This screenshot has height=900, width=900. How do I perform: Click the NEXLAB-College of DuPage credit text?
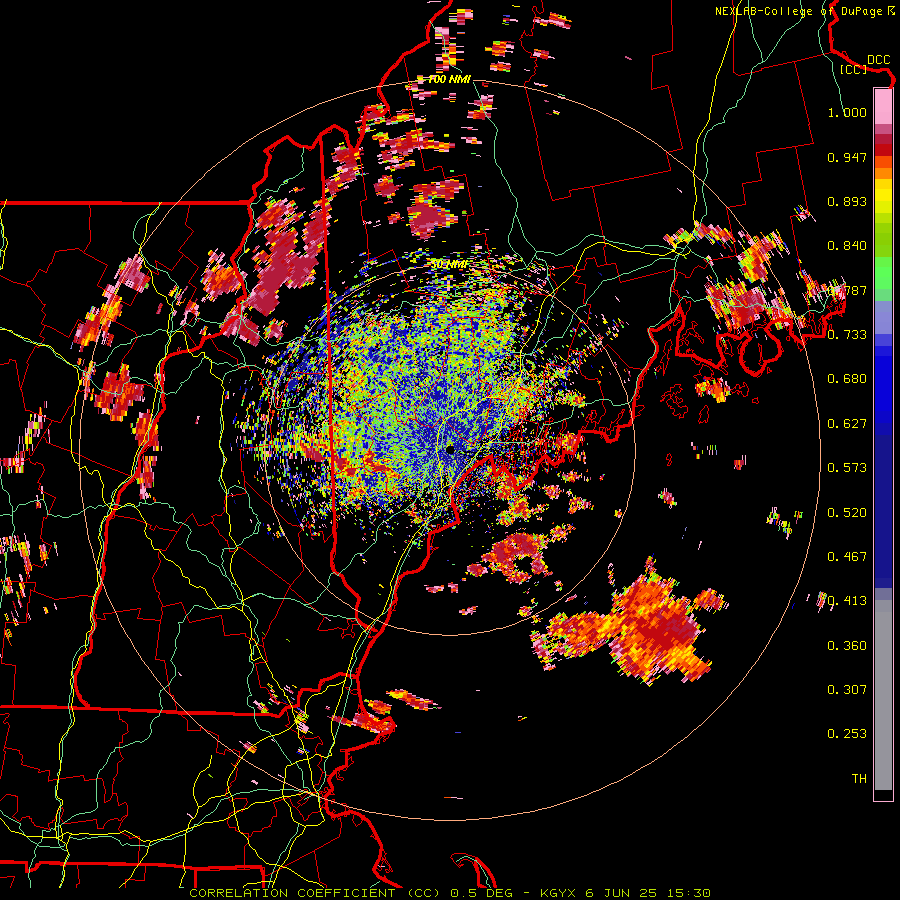pos(805,11)
